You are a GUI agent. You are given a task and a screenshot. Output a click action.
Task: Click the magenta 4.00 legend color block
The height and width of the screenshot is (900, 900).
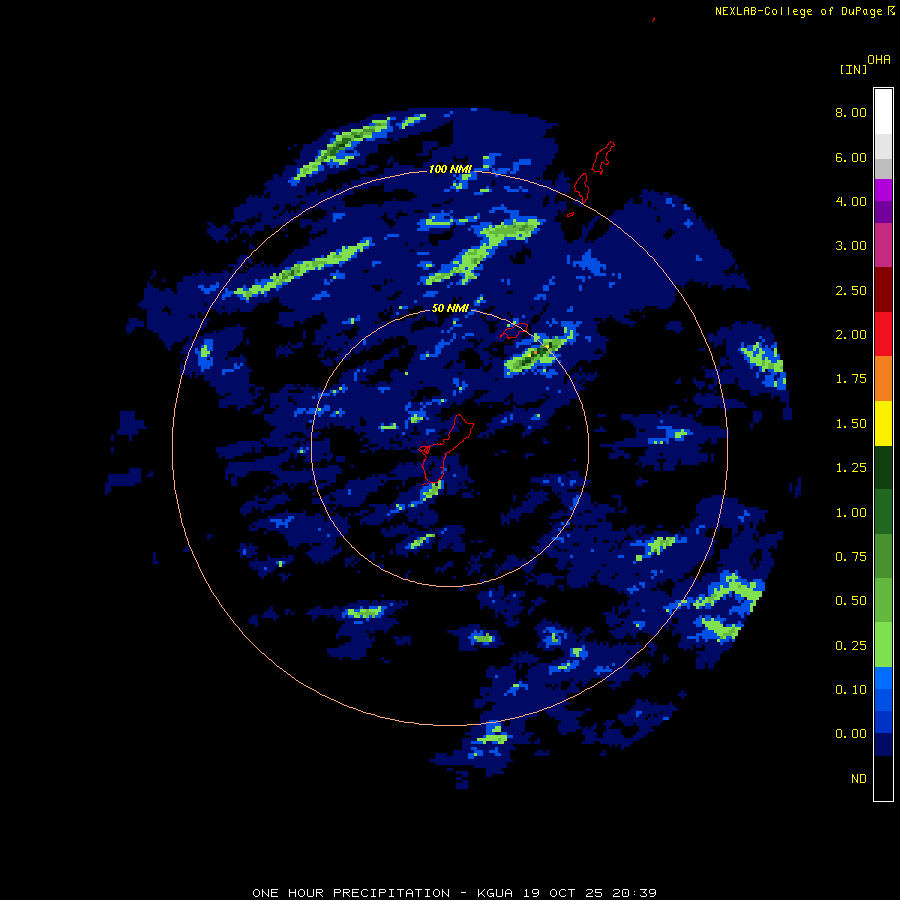[x=883, y=190]
